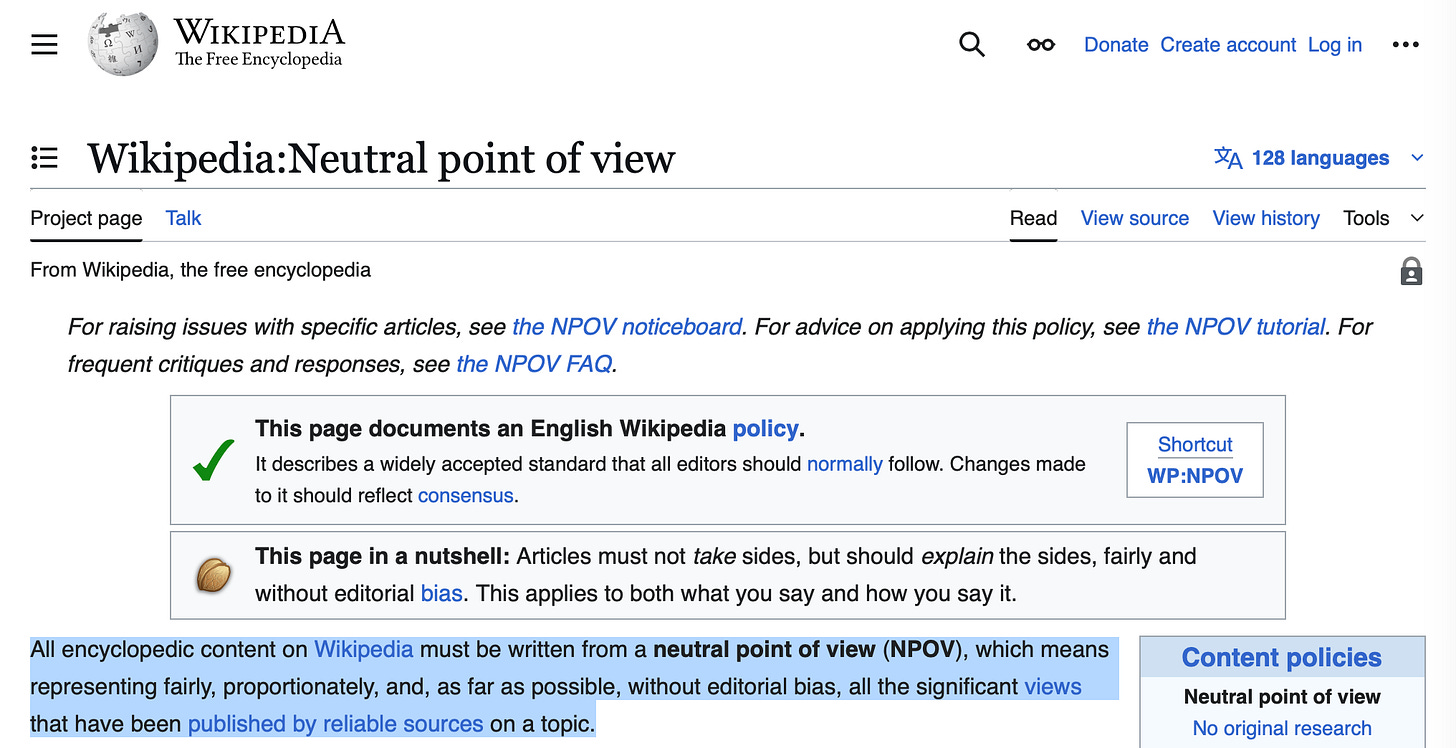Click the Wikipedia globe logo
Image resolution: width=1456 pixels, height=748 pixels.
coord(122,43)
